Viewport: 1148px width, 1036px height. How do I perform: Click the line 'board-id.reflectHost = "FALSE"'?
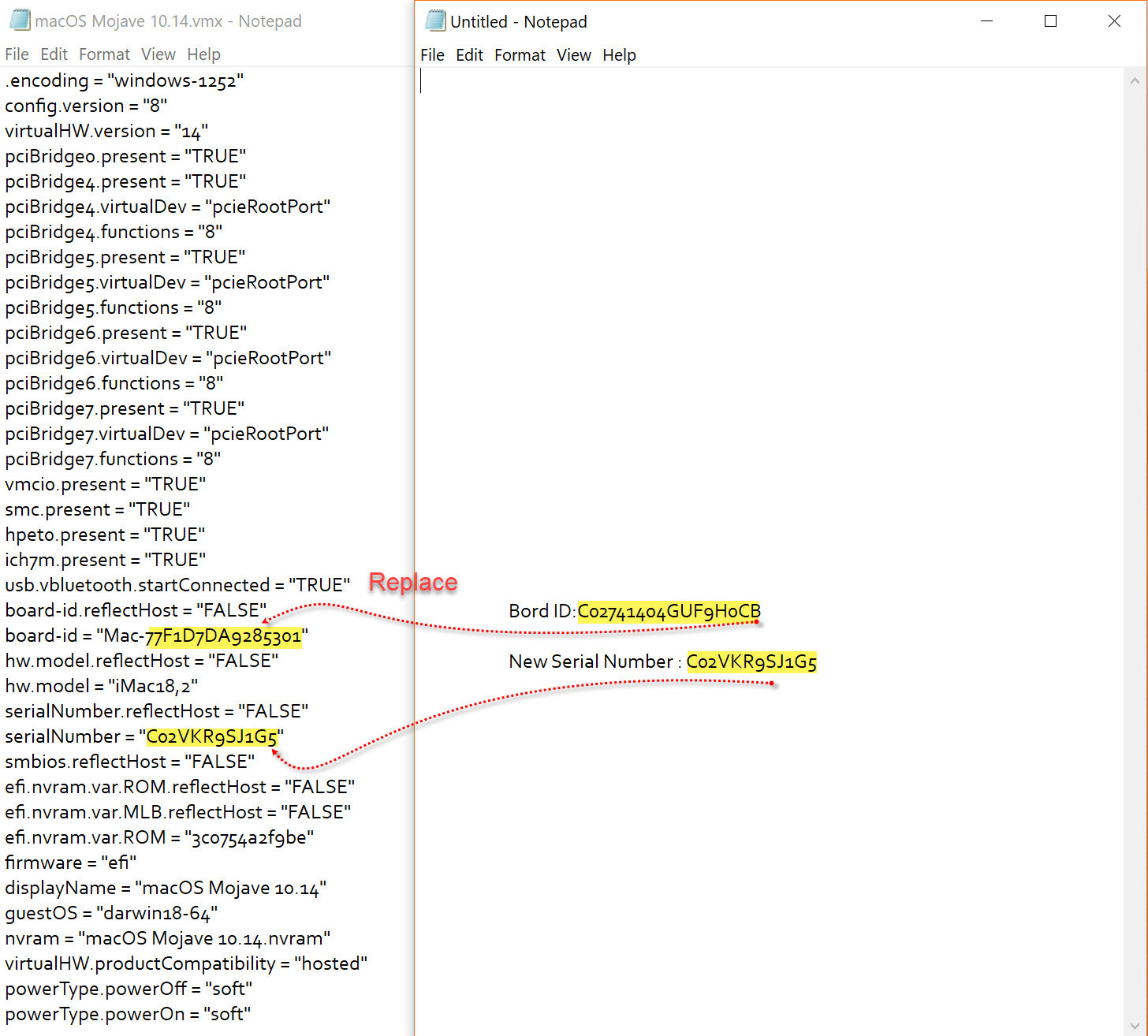136,610
